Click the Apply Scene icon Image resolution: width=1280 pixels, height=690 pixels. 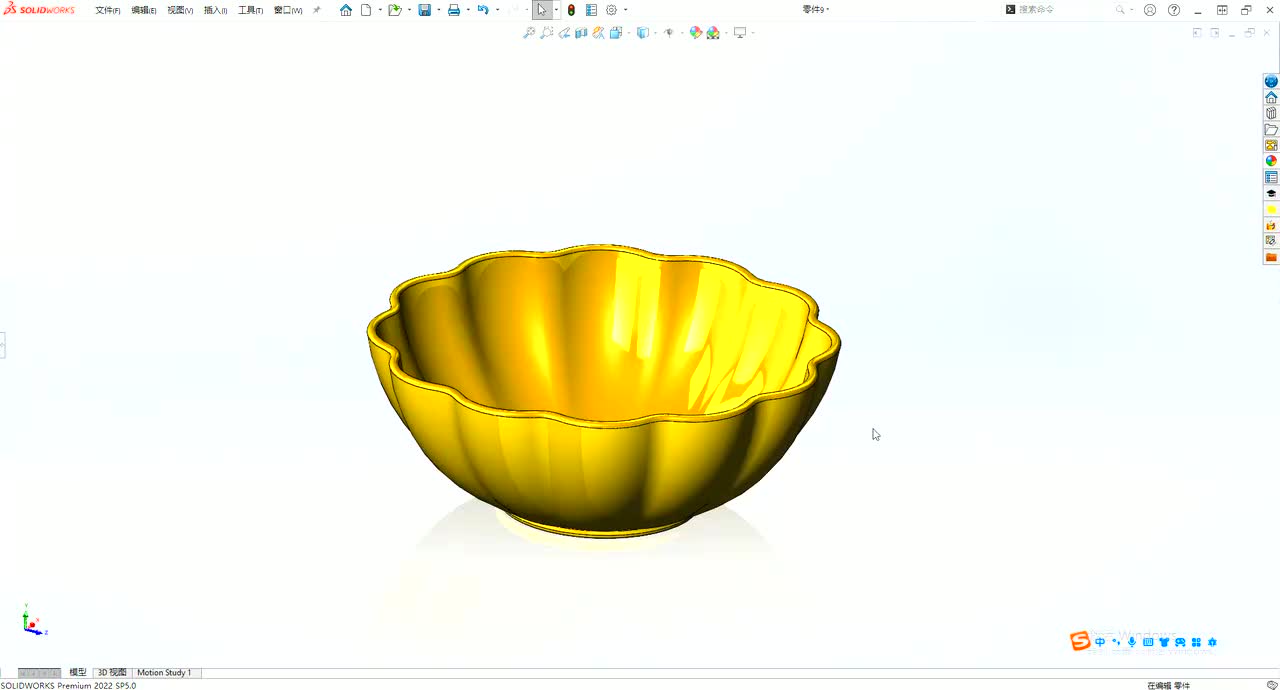tap(713, 33)
